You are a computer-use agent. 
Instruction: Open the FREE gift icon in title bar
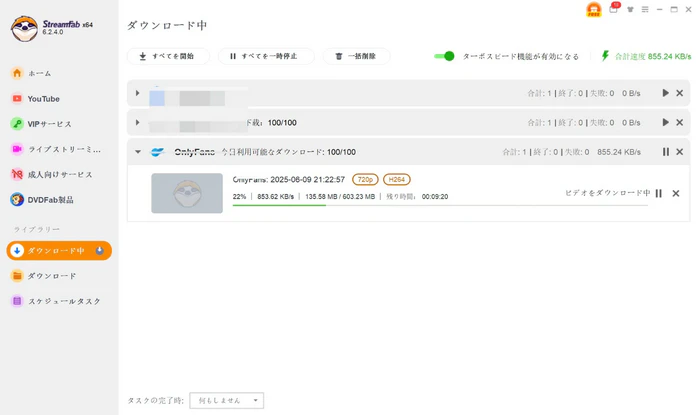[595, 10]
